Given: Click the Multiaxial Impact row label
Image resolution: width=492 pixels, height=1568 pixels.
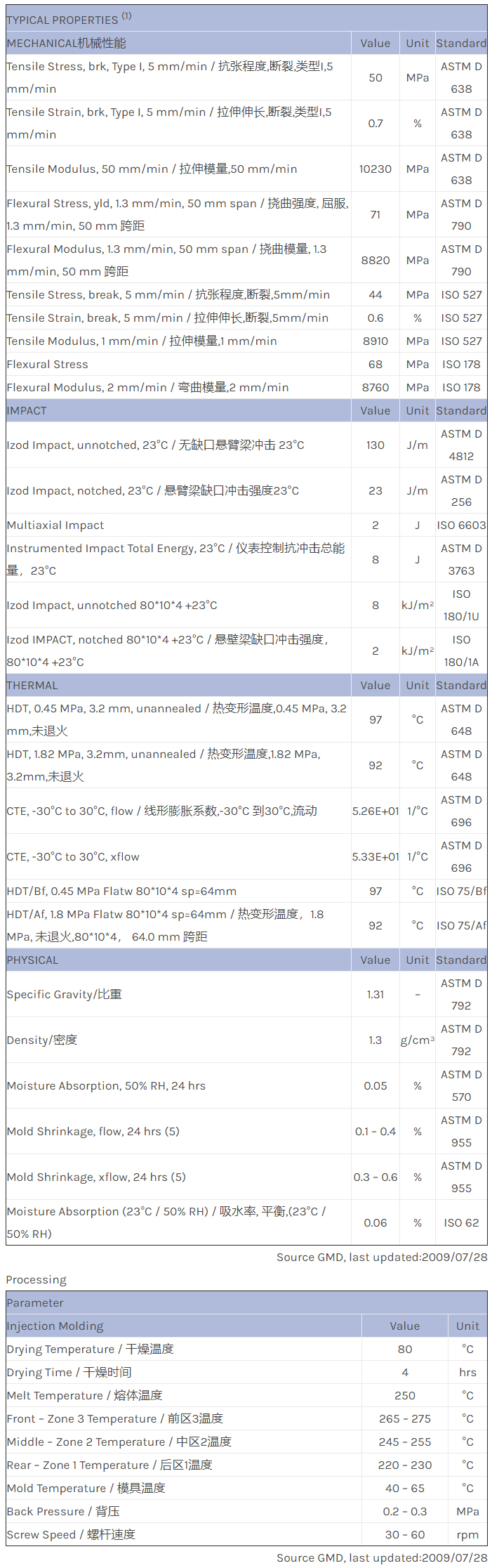Looking at the screenshot, I should pyautogui.click(x=55, y=525).
